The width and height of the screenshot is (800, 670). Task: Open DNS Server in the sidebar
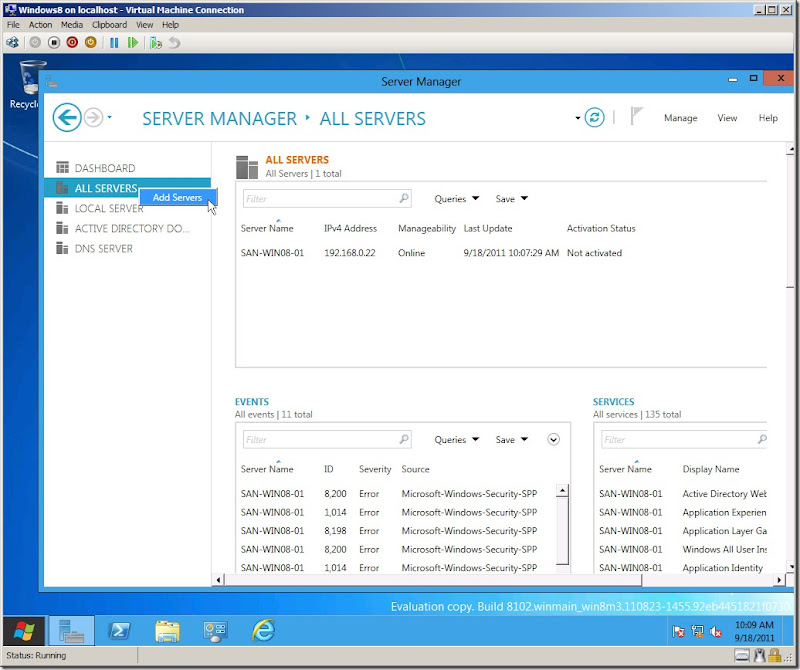(103, 249)
